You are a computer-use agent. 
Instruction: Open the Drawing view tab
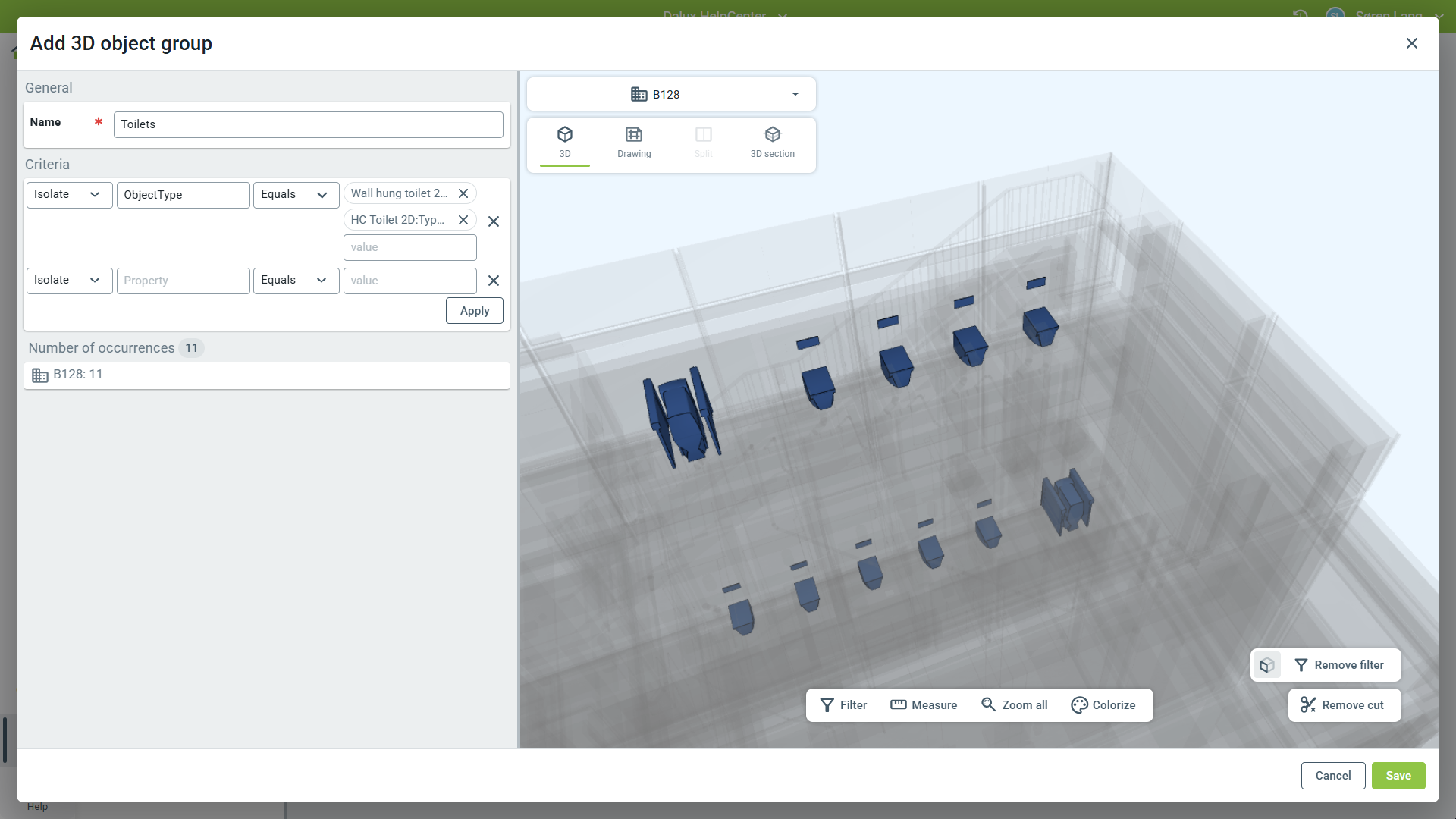coord(633,143)
